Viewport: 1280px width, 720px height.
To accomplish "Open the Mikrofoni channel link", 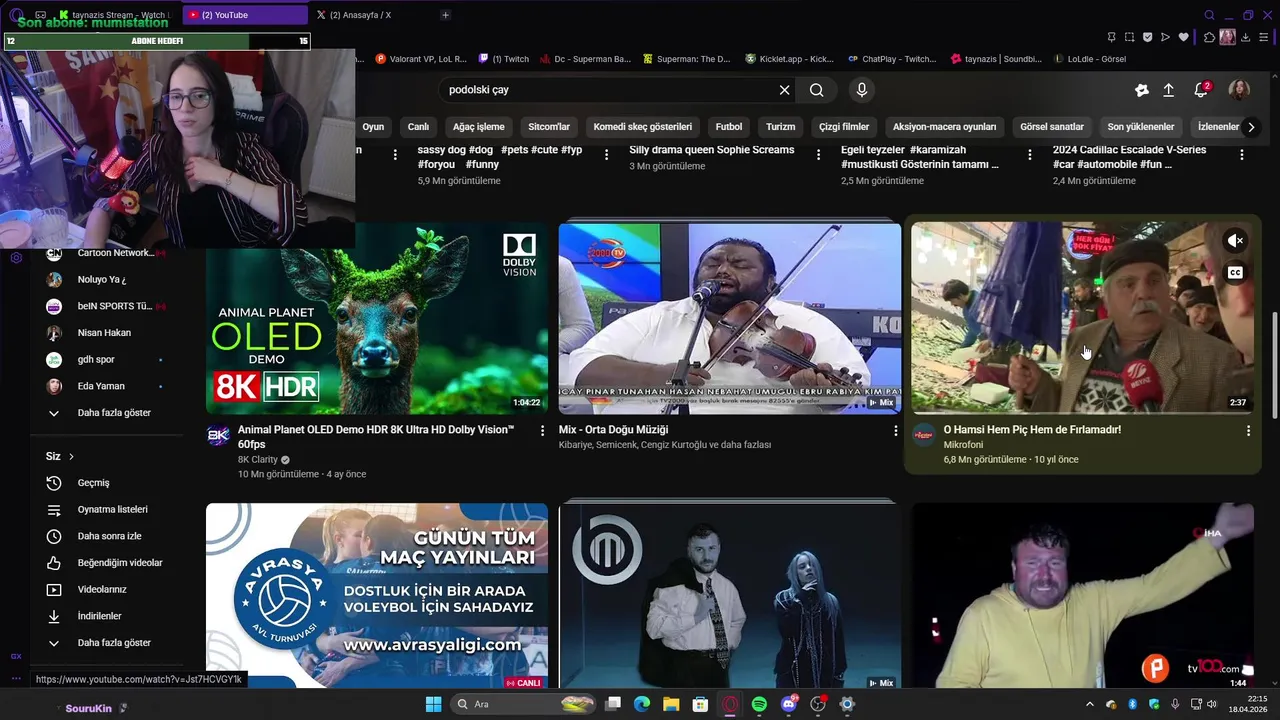I will pos(963,445).
